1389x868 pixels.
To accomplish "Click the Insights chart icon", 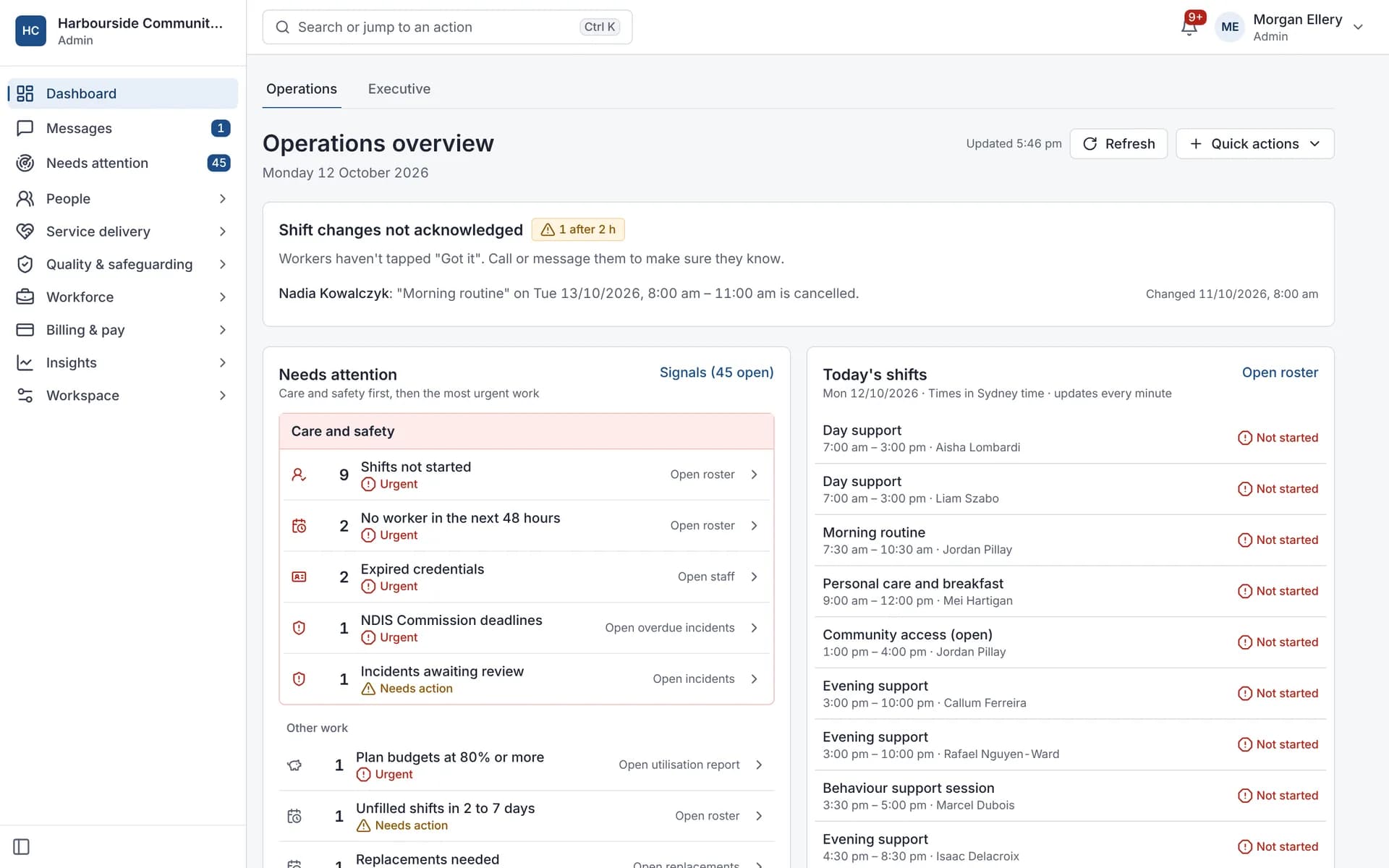I will [25, 362].
